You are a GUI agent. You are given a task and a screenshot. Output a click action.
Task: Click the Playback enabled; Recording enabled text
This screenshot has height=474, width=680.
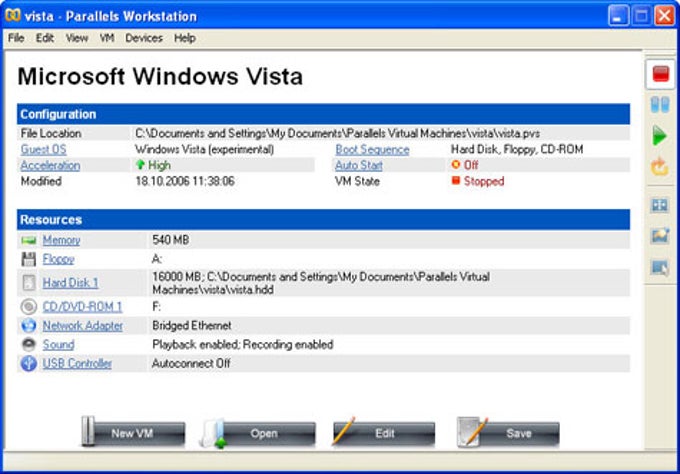point(242,345)
